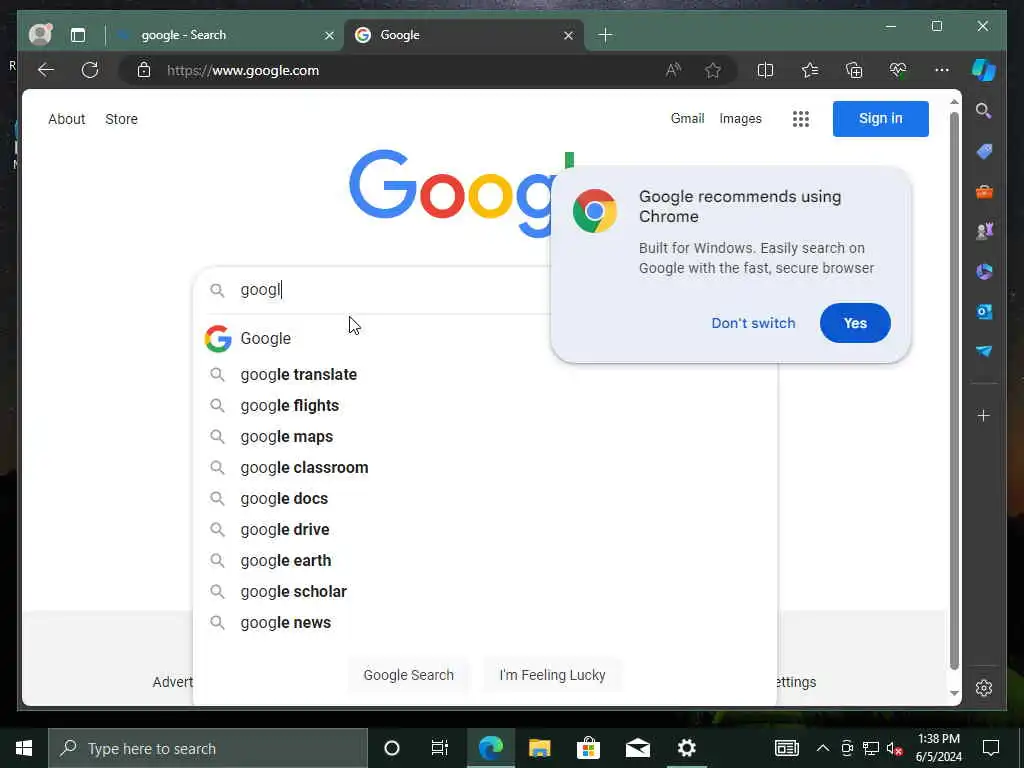Open a new tab with the plus button
Screen dimensions: 1024x768
(x=605, y=35)
